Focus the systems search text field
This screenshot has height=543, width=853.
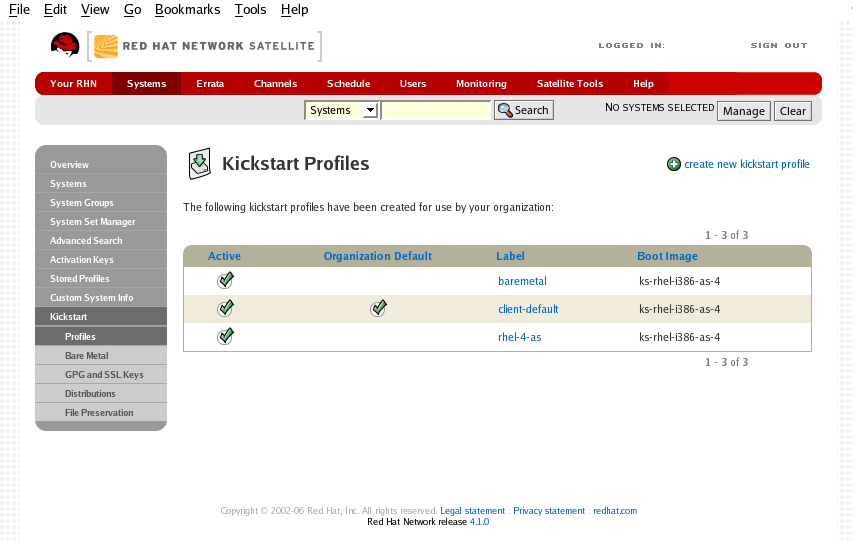pyautogui.click(x=435, y=111)
